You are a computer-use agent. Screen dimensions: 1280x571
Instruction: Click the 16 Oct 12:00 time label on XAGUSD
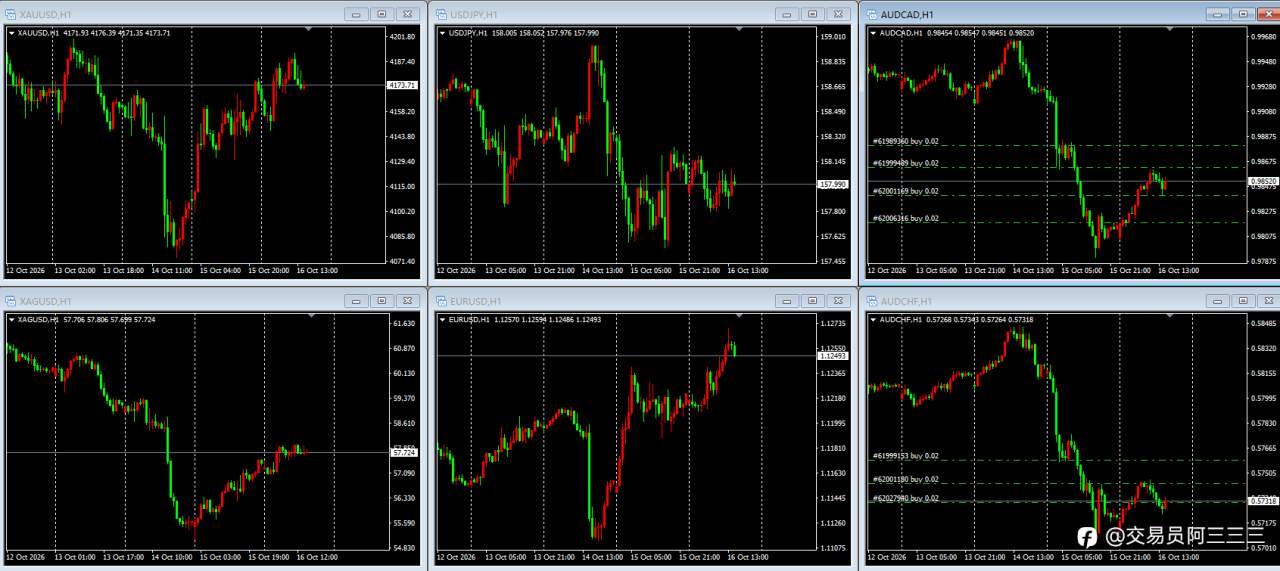pos(317,557)
